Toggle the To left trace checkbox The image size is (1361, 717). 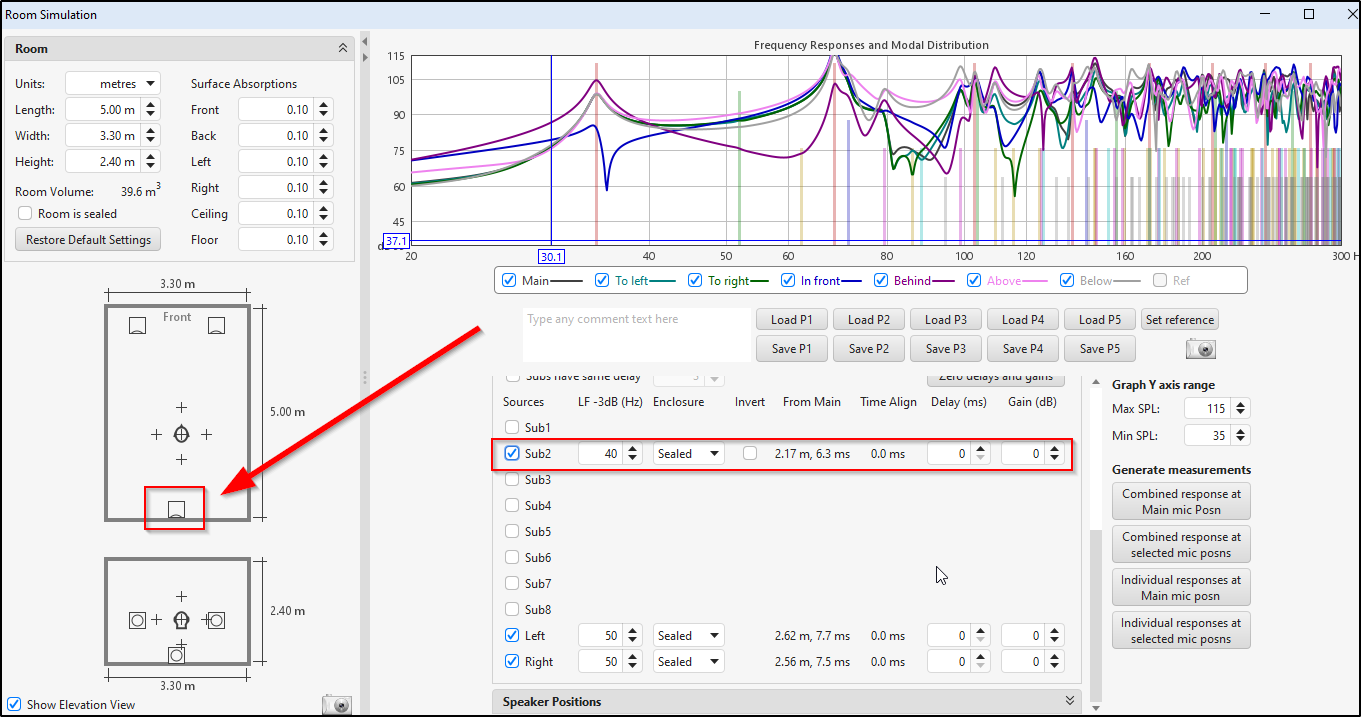coord(602,281)
